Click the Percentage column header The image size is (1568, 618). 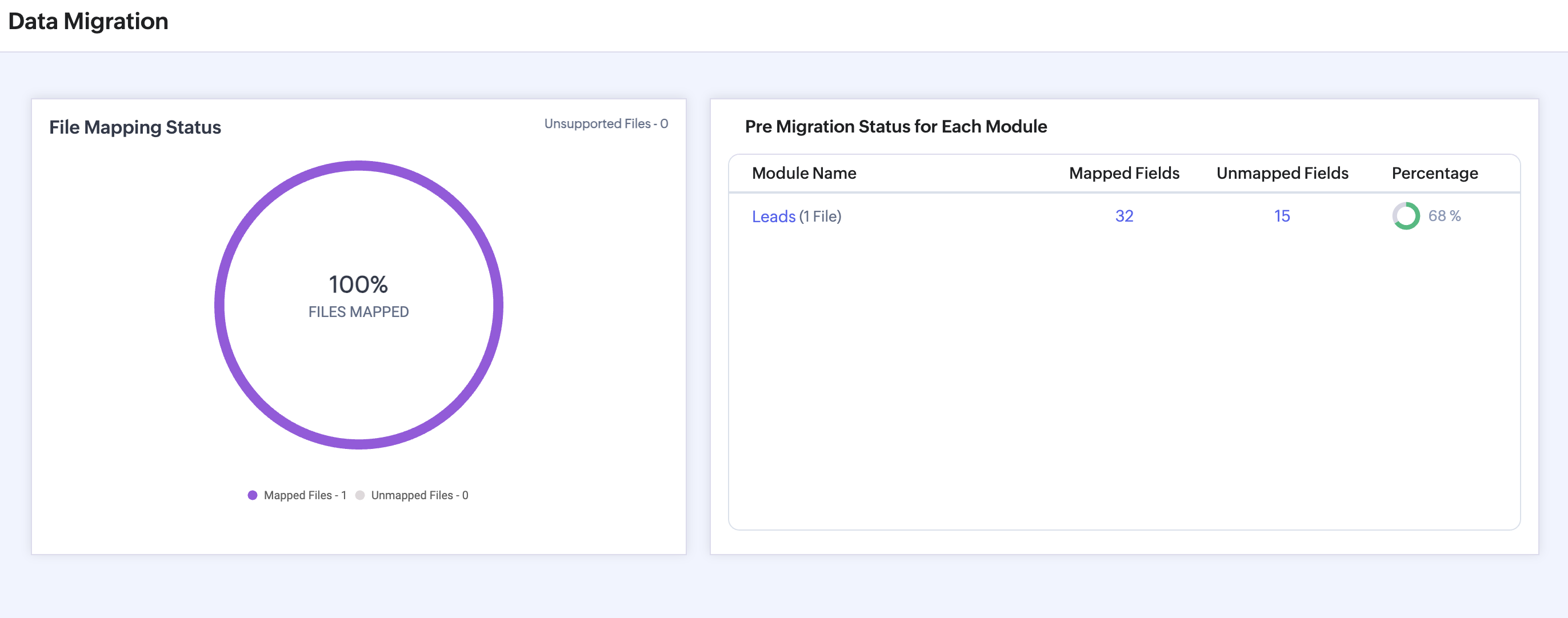click(x=1434, y=174)
